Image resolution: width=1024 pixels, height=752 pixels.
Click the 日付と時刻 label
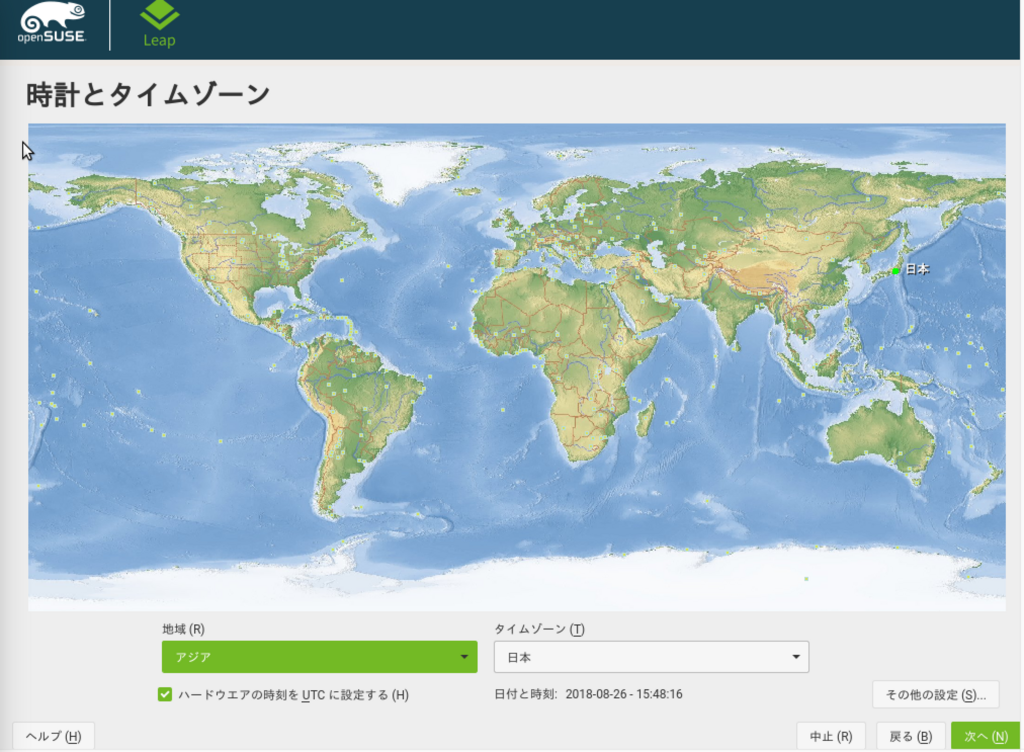(526, 694)
